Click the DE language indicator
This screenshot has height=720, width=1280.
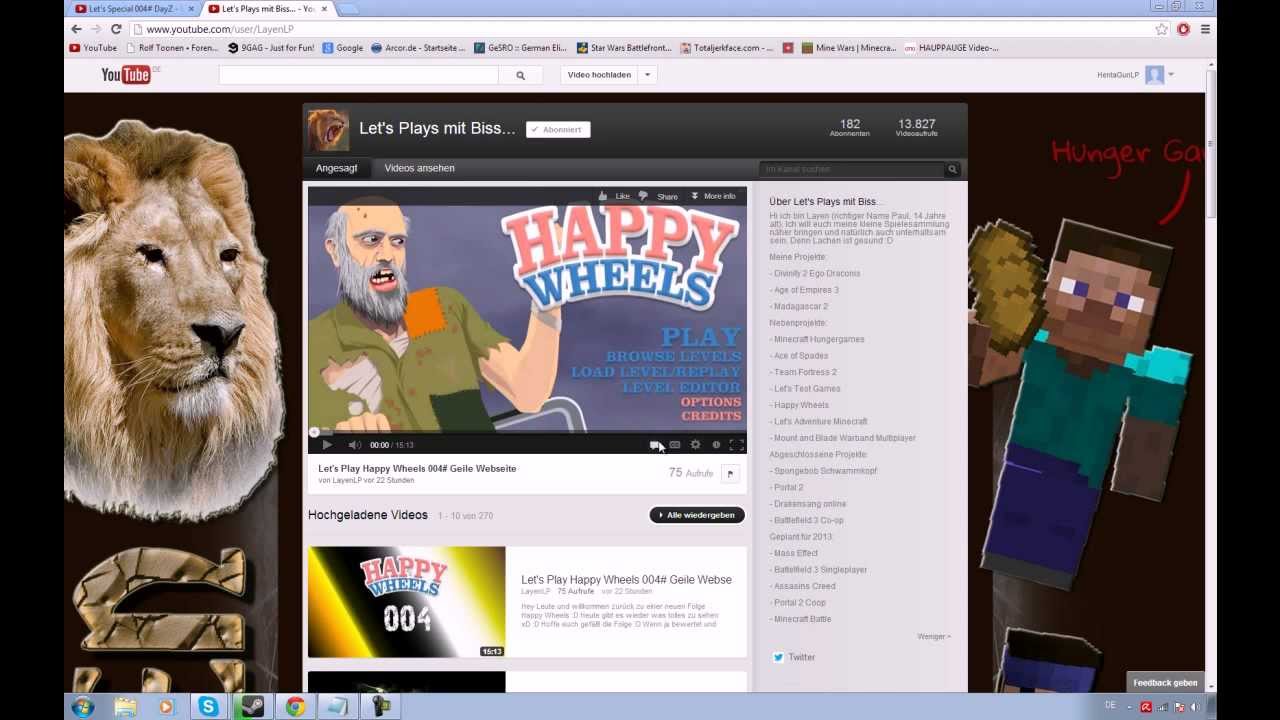click(x=1110, y=706)
